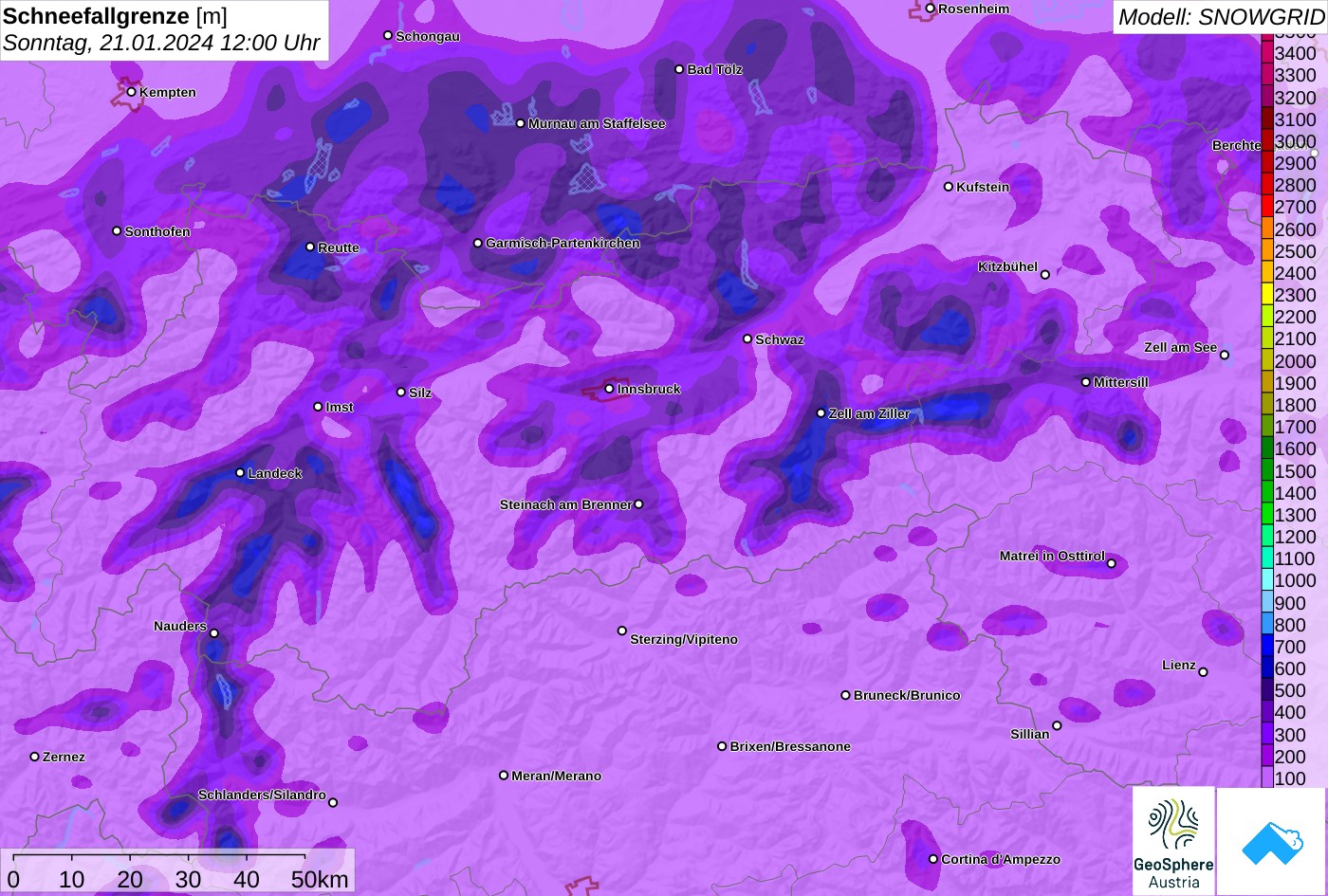This screenshot has height=896, width=1328.
Task: Click the red 2700 legend color
Action: point(1266,207)
